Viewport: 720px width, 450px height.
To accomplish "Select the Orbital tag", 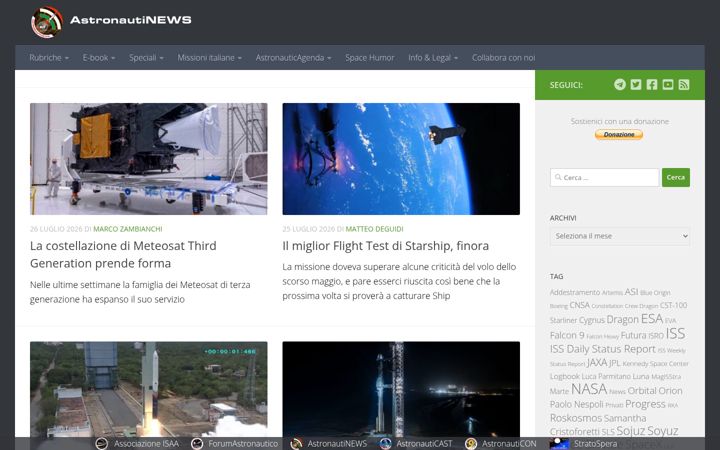I will tap(641, 391).
